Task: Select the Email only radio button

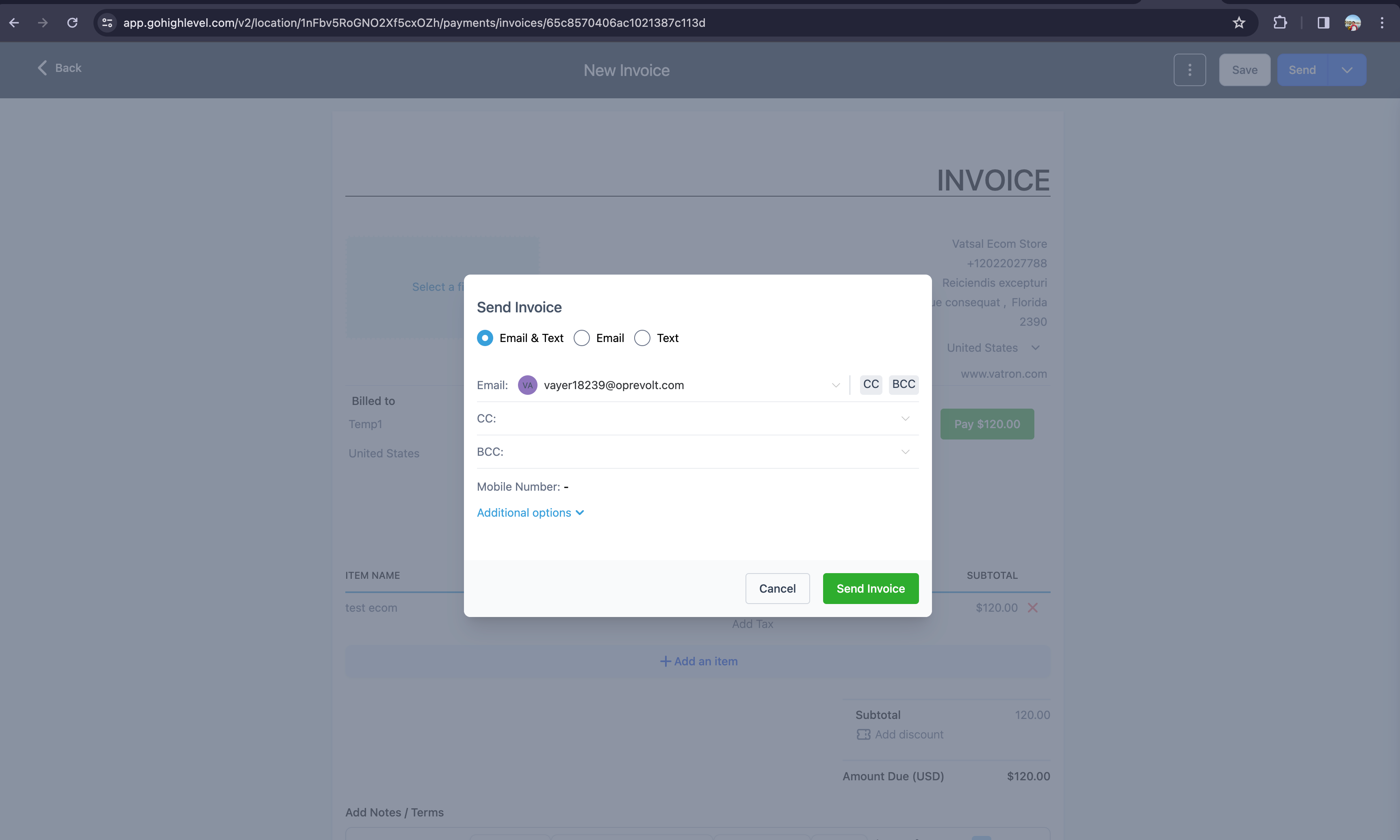Action: coord(581,338)
